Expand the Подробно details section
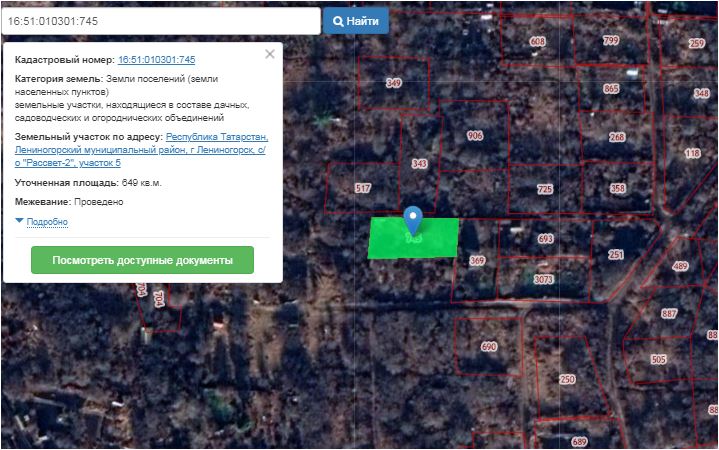Screen dimensions: 719x450 [46, 222]
